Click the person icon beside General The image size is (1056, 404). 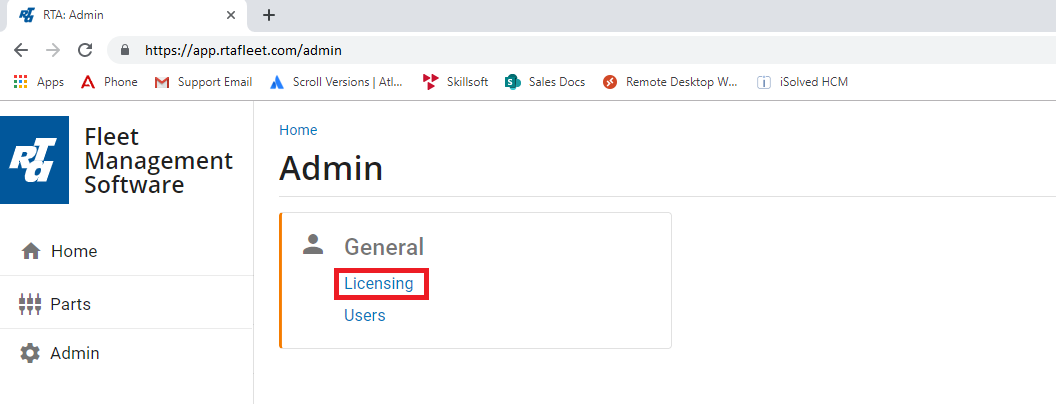click(x=314, y=244)
